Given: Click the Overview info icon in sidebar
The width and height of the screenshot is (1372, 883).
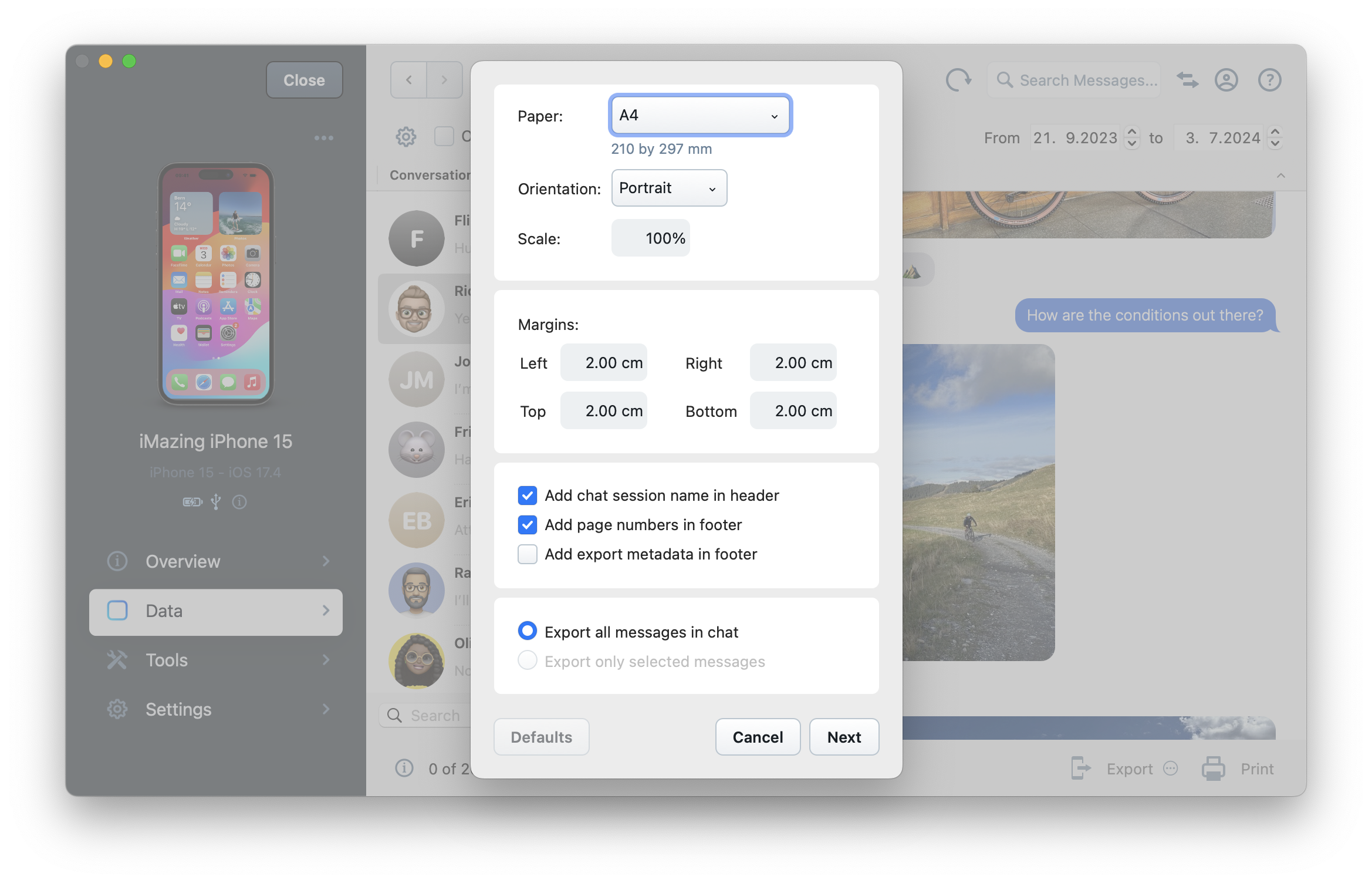Looking at the screenshot, I should tap(117, 561).
